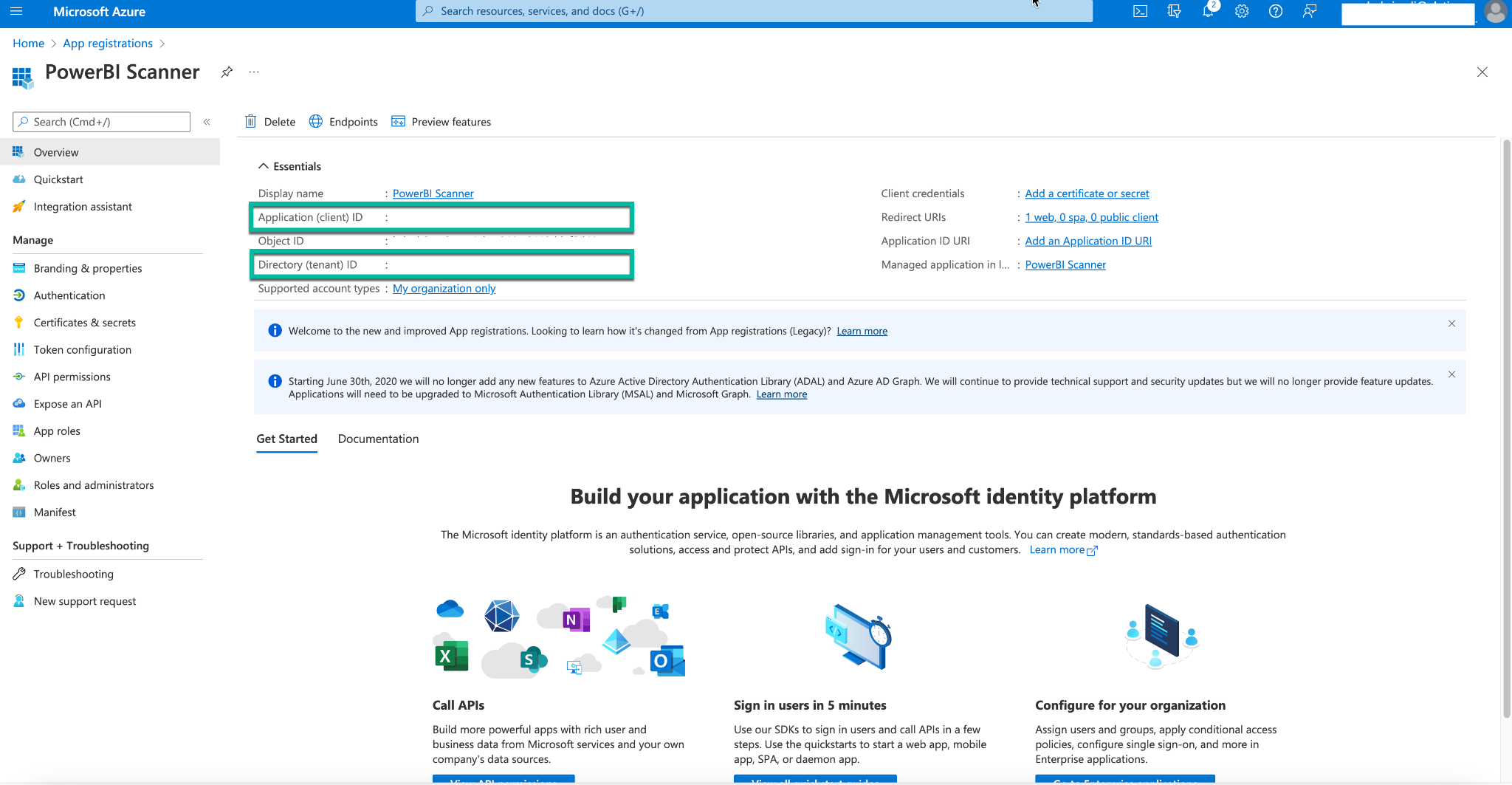Switch to the Documentation tab
Image resolution: width=1512 pixels, height=785 pixels.
coord(378,439)
